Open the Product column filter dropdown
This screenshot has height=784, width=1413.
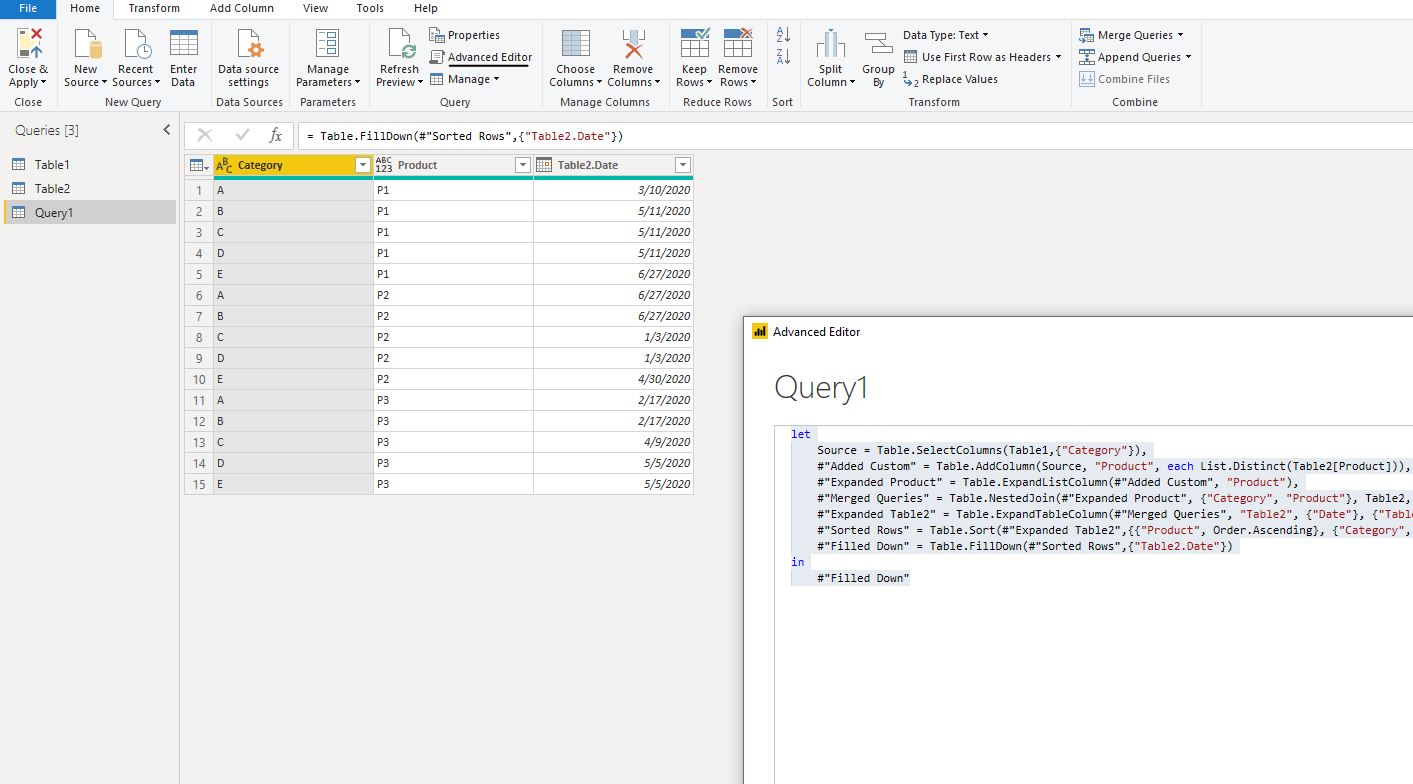click(x=522, y=165)
